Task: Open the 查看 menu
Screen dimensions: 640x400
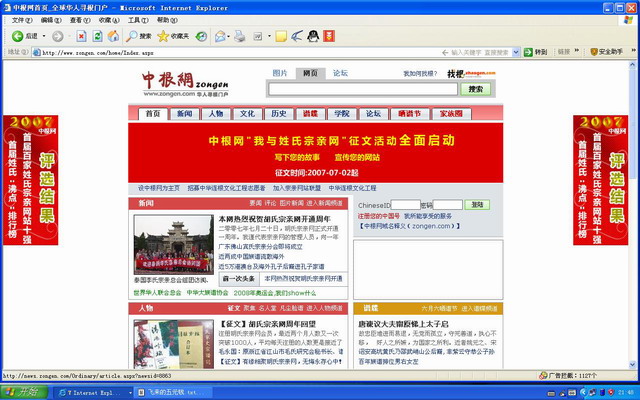Action: [x=80, y=20]
